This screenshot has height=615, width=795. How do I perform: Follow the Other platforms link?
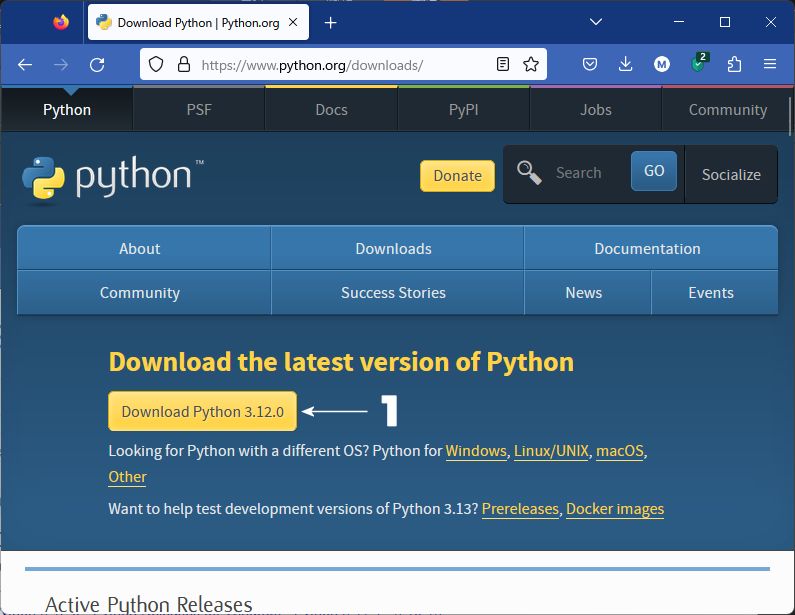coord(127,477)
